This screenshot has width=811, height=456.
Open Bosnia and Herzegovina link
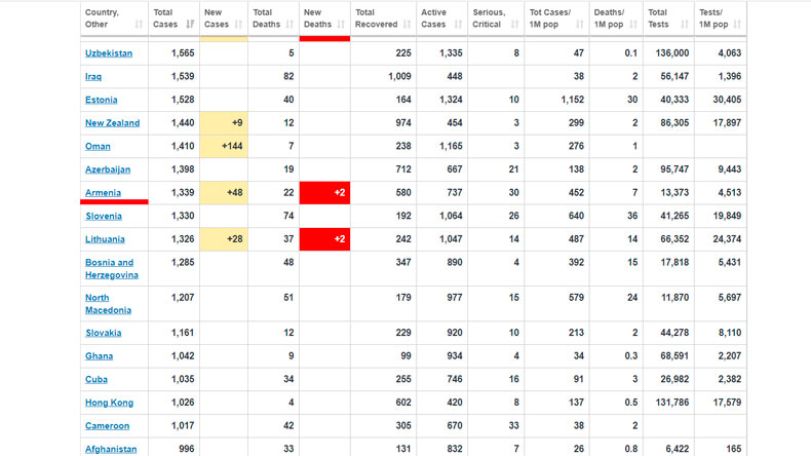[x=111, y=269]
